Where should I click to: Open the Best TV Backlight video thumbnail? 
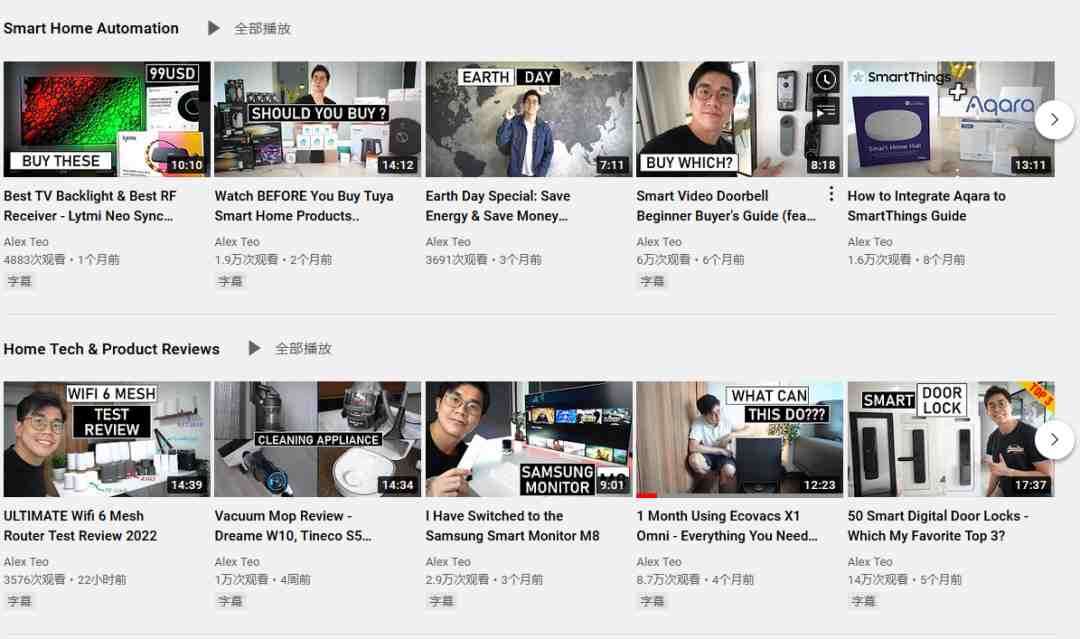107,119
